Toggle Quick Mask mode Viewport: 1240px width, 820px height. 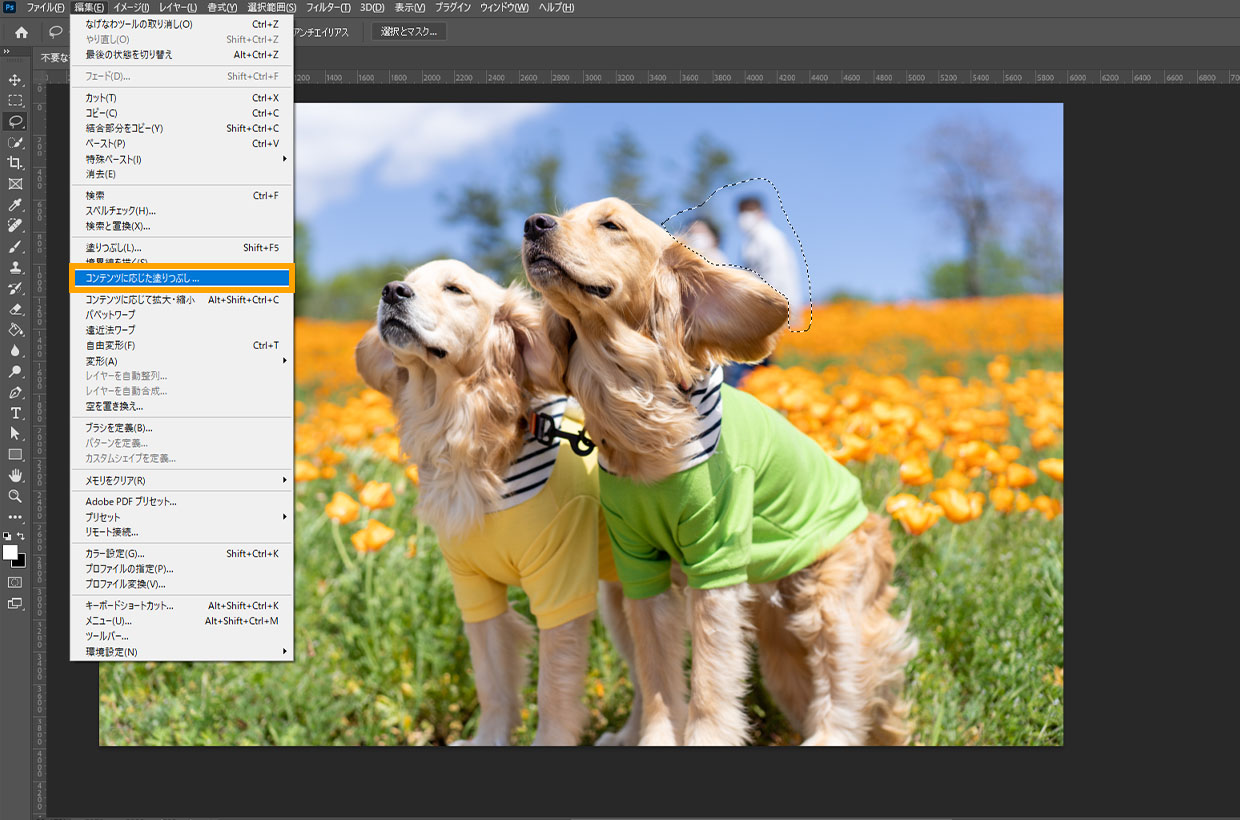pos(15,582)
